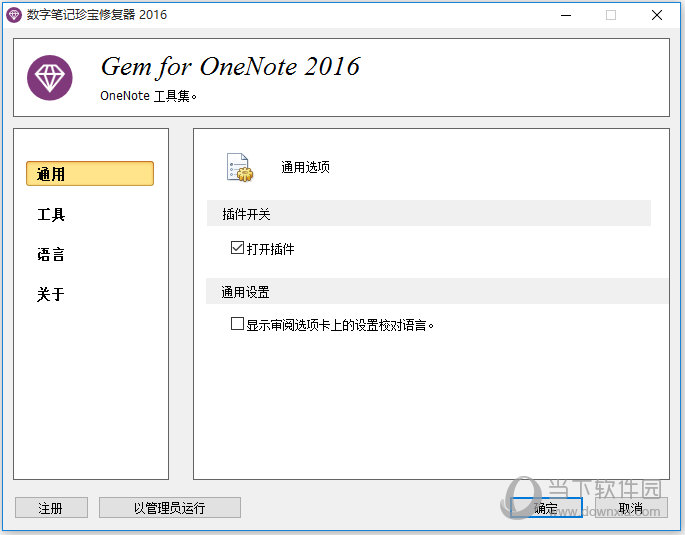Click the Gem for OneNote 2016 title
Image resolution: width=685 pixels, height=535 pixels.
point(230,67)
